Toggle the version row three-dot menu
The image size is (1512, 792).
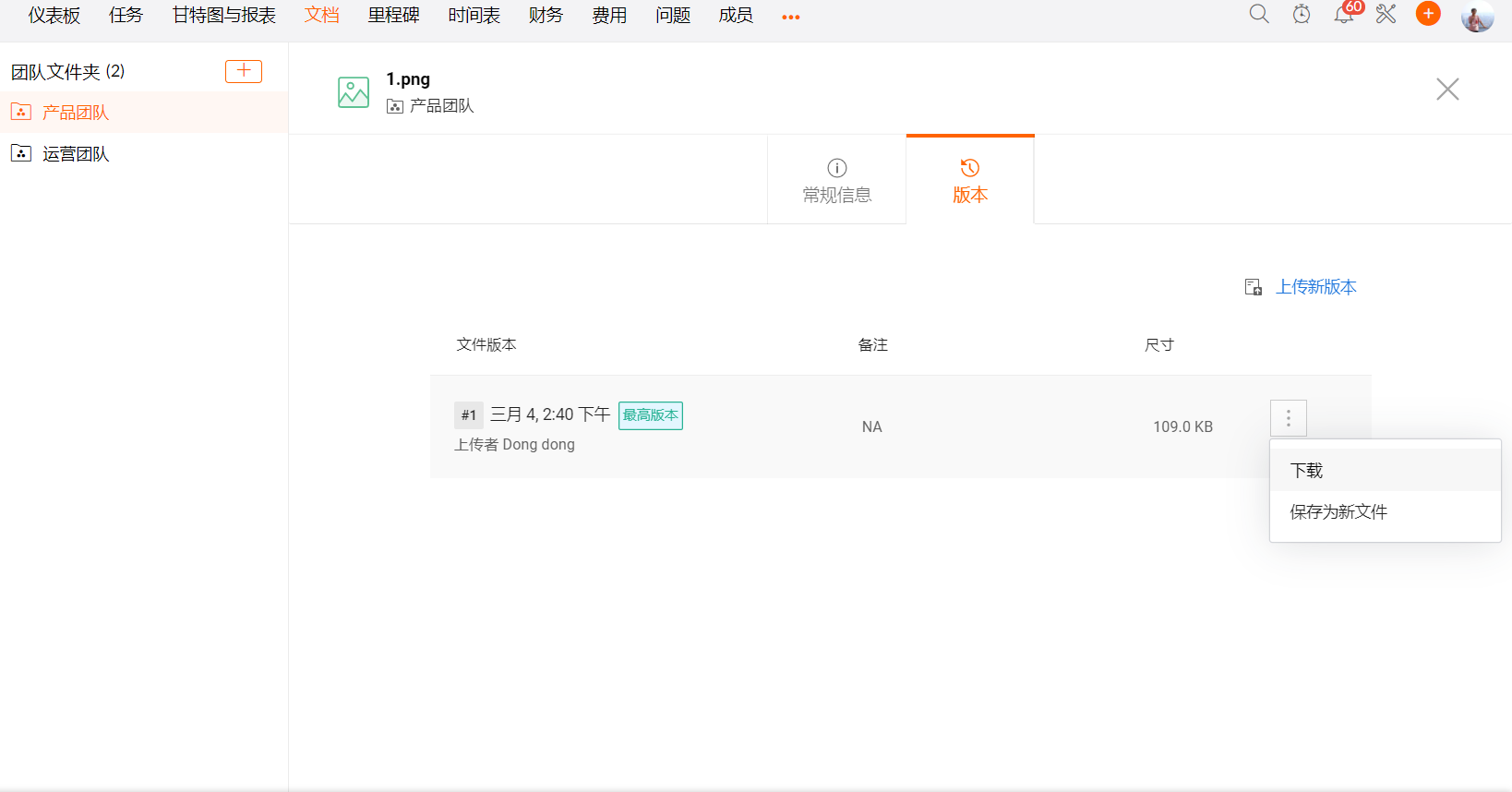pyautogui.click(x=1289, y=418)
